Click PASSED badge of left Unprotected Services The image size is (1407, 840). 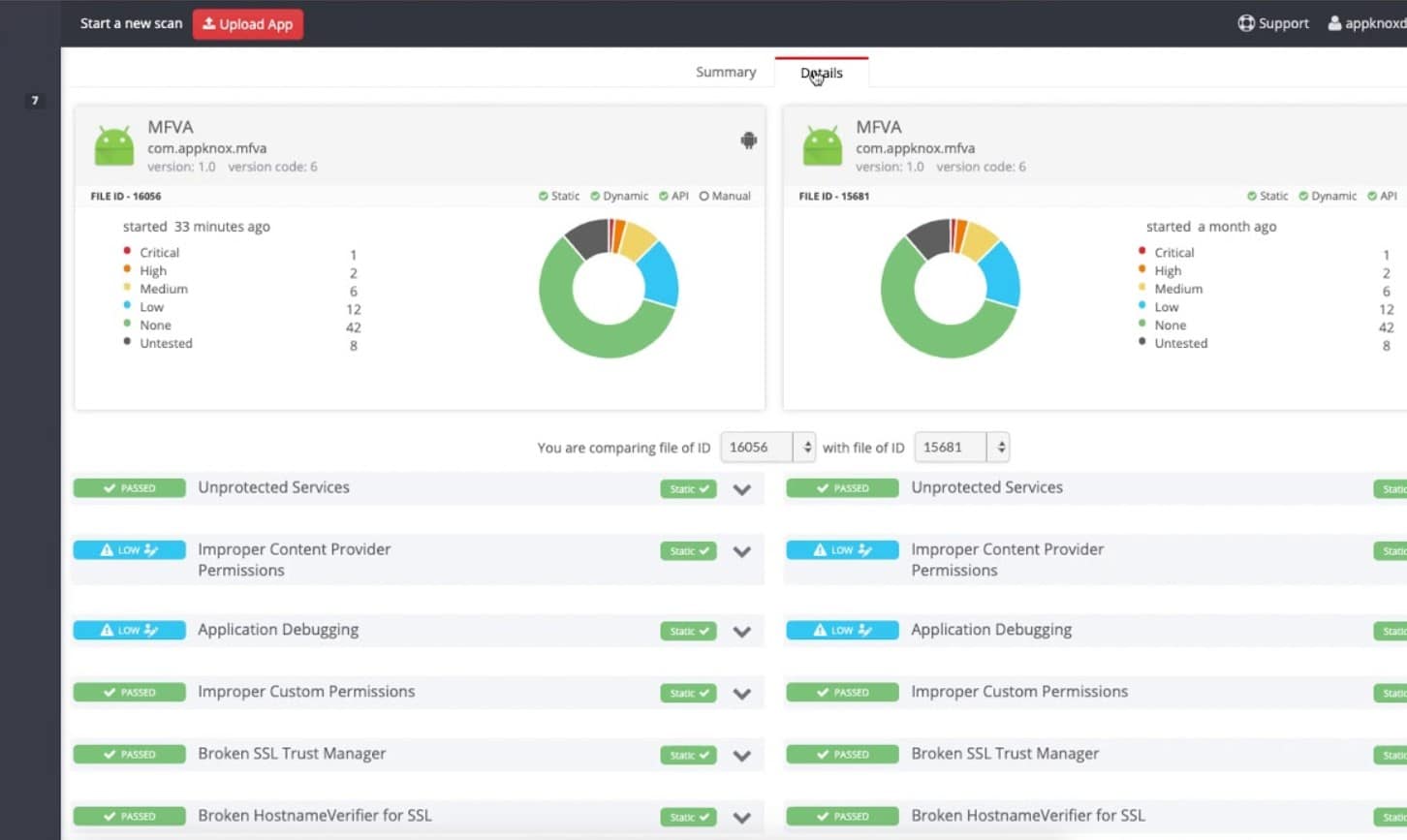[130, 488]
